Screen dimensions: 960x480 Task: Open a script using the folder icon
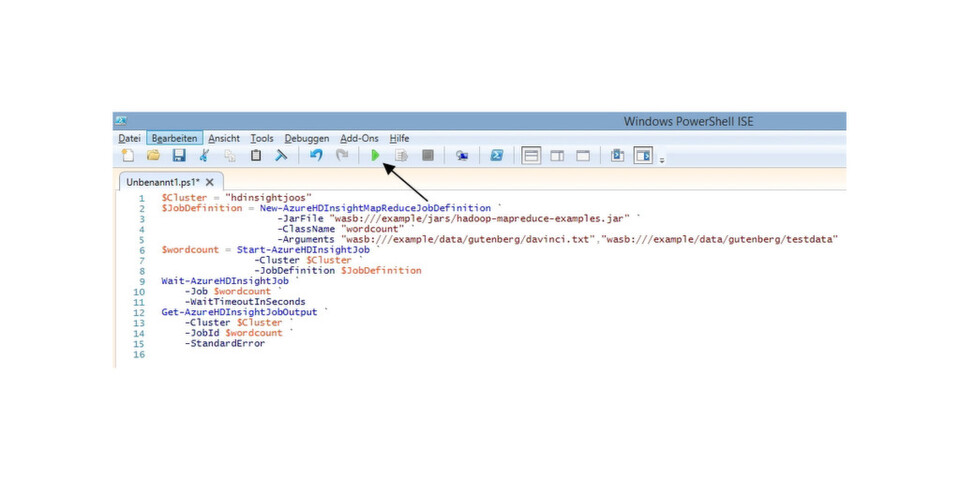point(153,156)
